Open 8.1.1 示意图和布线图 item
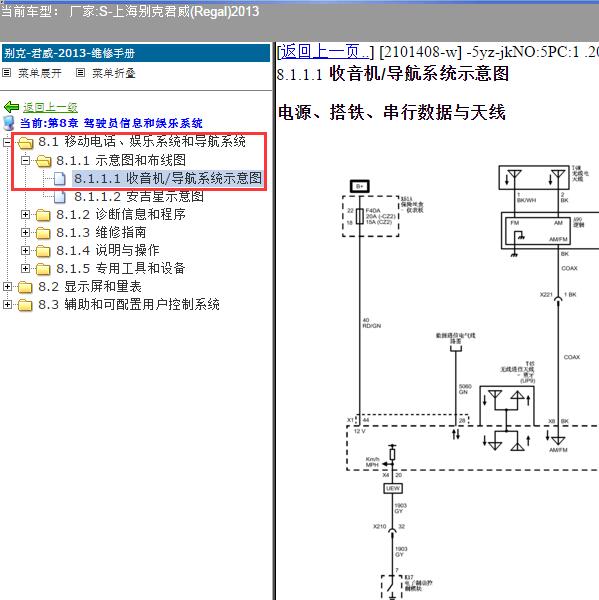The height and width of the screenshot is (600, 599). 121,160
